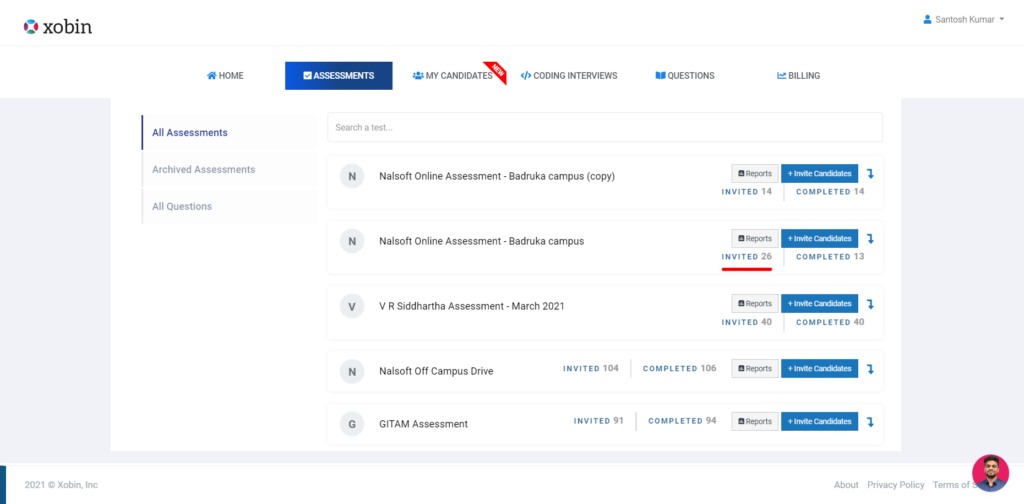1024x504 pixels.
Task: Expand arrow for Badruka campus (copy)
Action: click(x=870, y=174)
